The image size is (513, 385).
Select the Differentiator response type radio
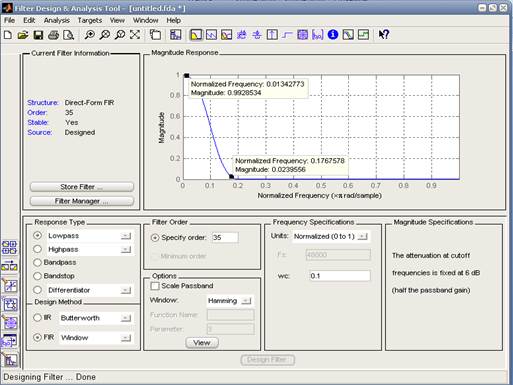click(38, 290)
